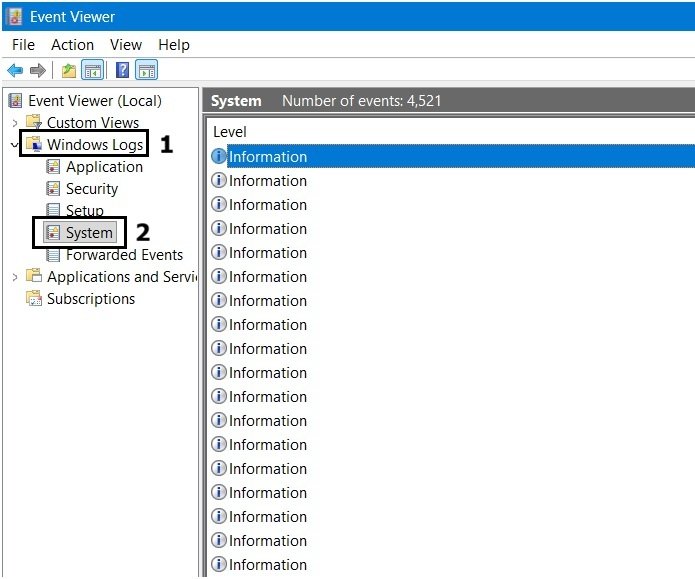Image resolution: width=695 pixels, height=579 pixels.
Task: Open the View menu
Action: pos(126,45)
